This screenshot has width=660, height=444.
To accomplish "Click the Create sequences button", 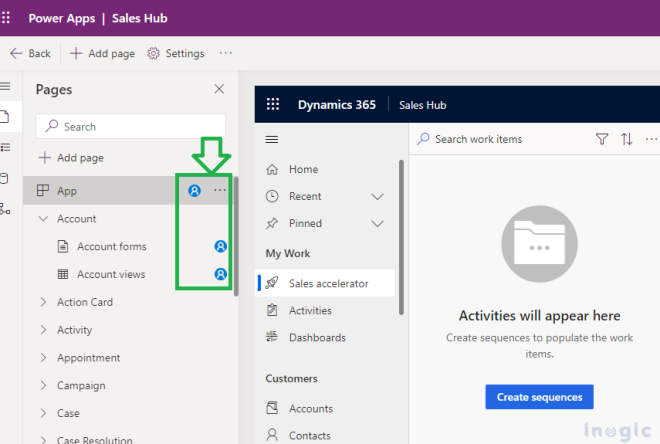I will (x=539, y=397).
